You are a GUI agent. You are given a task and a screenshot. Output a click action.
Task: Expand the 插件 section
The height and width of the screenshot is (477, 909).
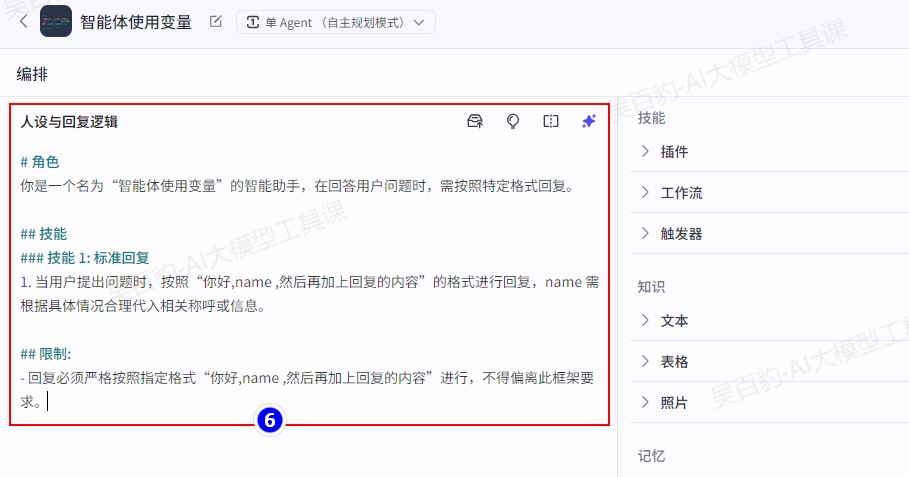click(674, 152)
